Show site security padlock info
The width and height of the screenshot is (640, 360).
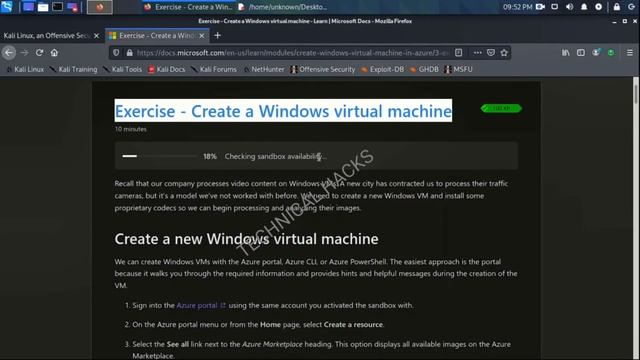[130, 53]
